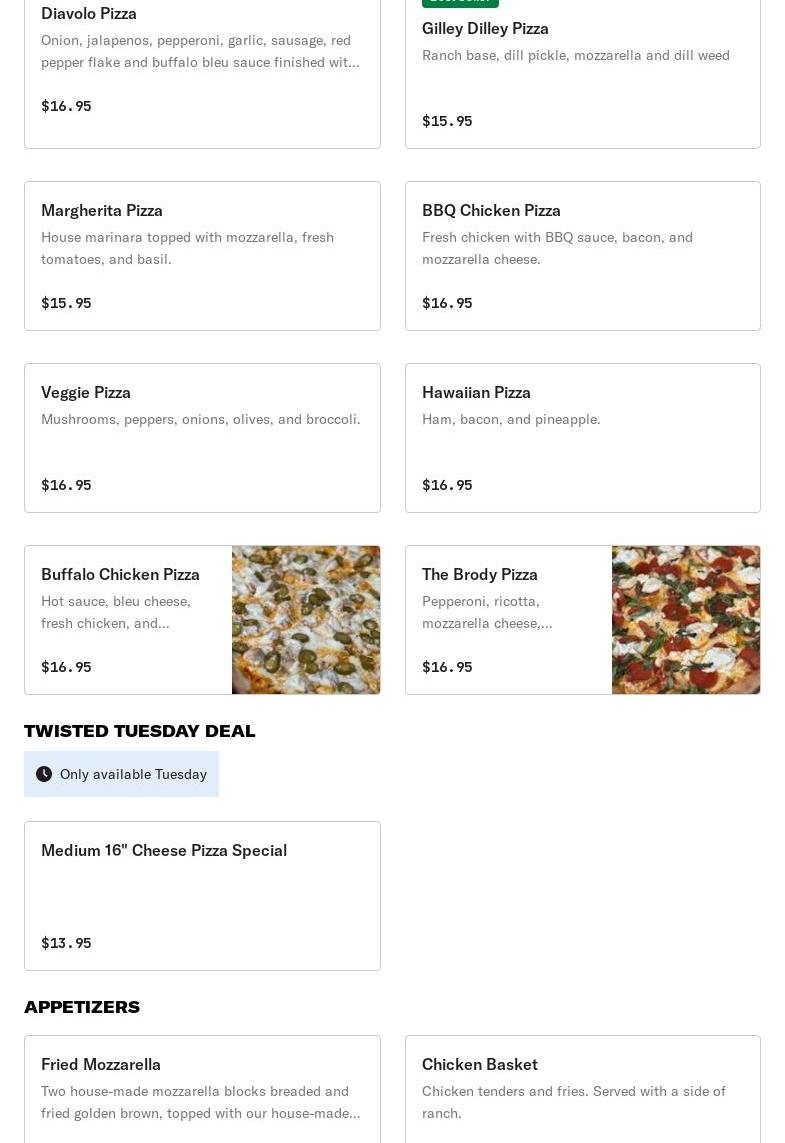Click the Only available Tuesday notice

point(121,774)
